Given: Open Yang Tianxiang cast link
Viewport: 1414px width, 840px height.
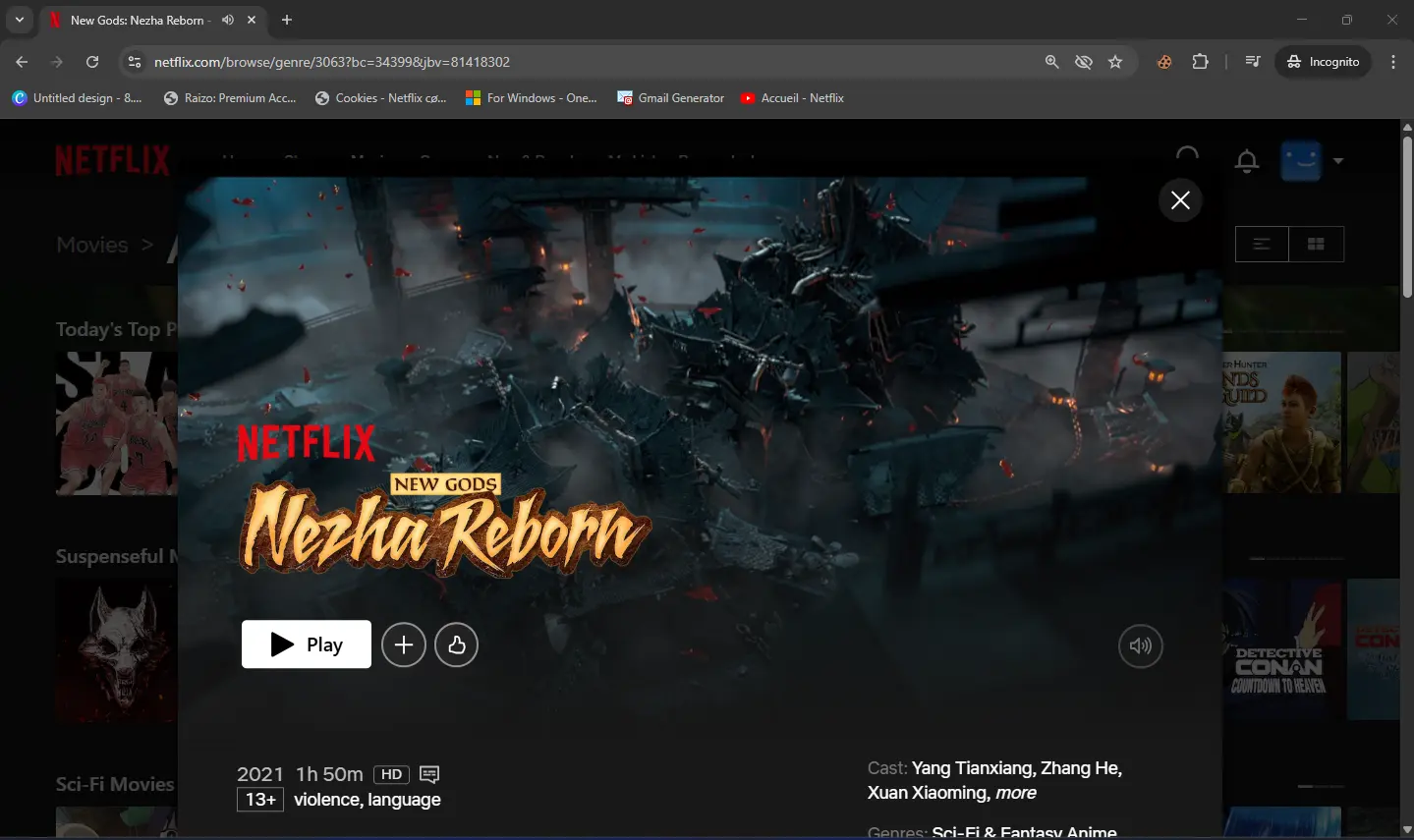Looking at the screenshot, I should pyautogui.click(x=974, y=768).
